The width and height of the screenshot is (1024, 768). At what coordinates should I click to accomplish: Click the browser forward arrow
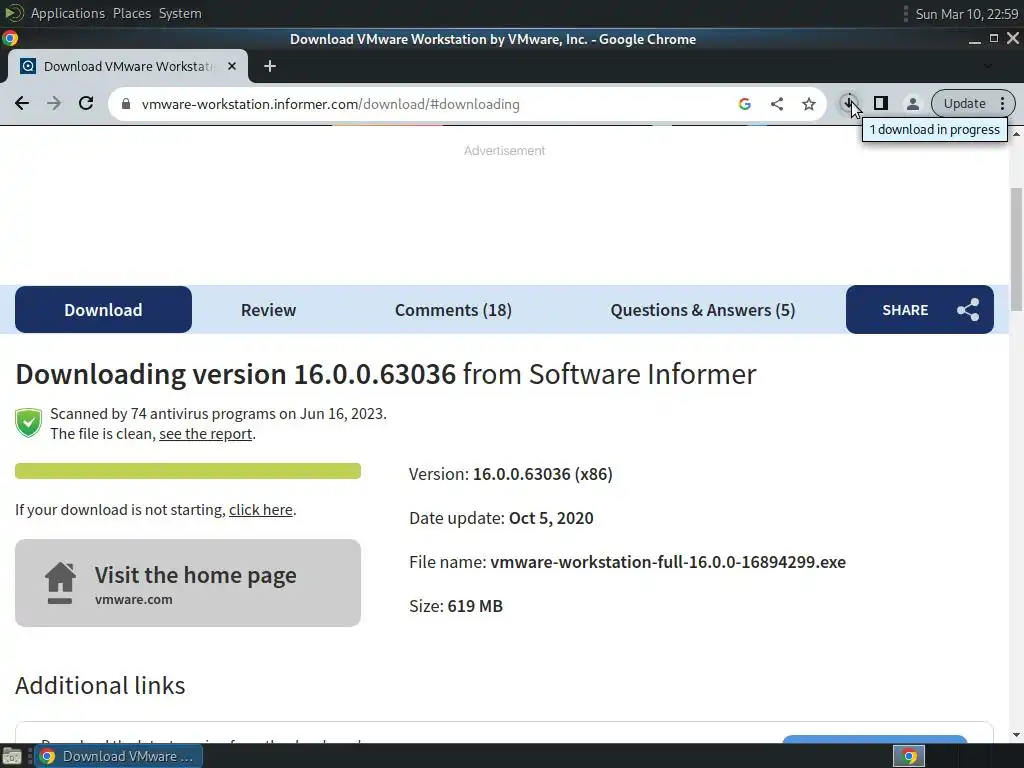tap(54, 103)
